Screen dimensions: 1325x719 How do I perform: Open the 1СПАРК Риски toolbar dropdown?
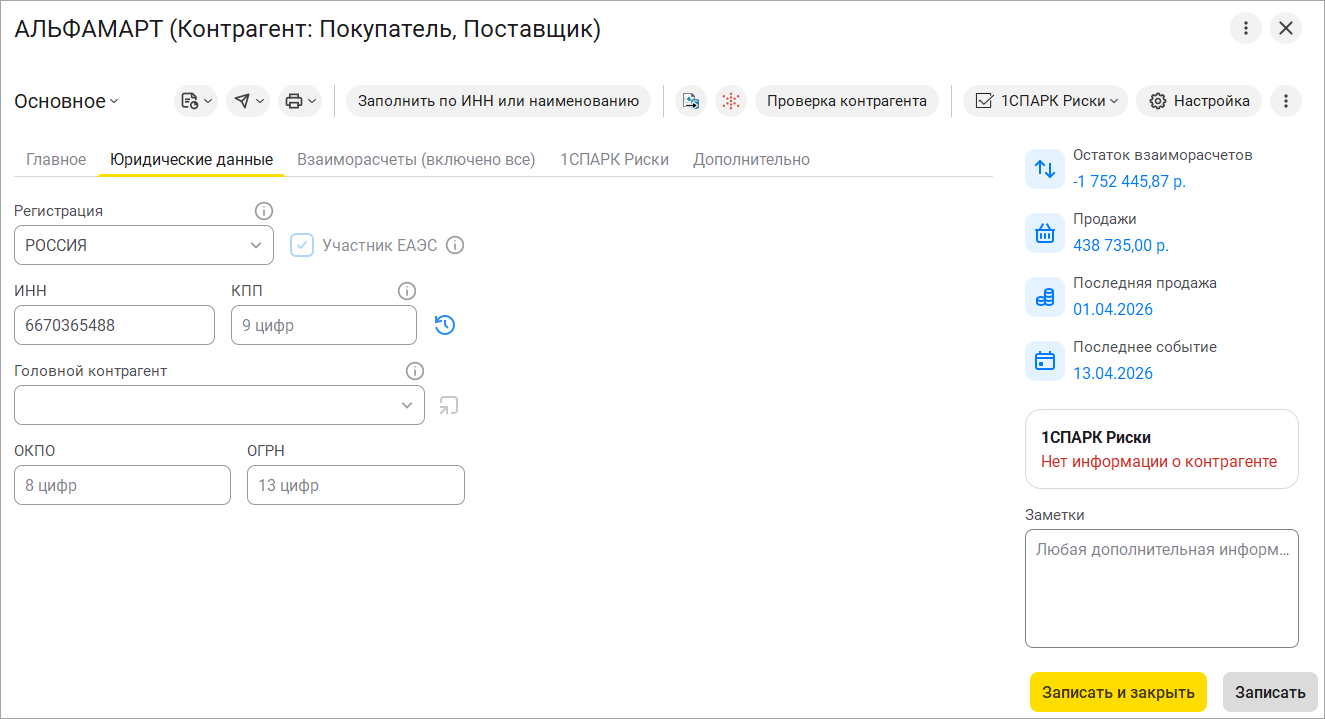tap(1045, 101)
